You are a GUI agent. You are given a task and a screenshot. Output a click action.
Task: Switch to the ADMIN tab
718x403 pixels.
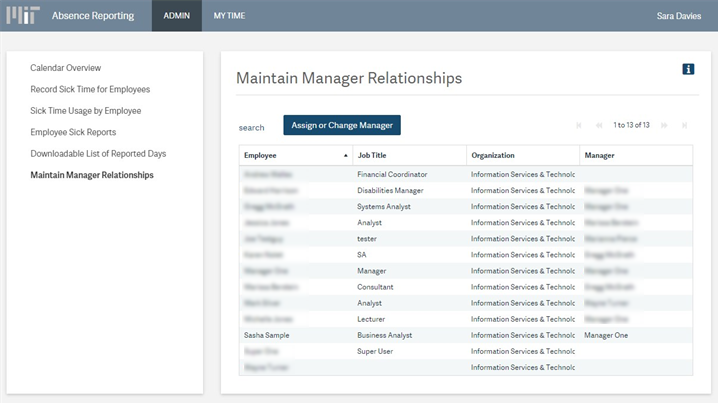click(177, 16)
